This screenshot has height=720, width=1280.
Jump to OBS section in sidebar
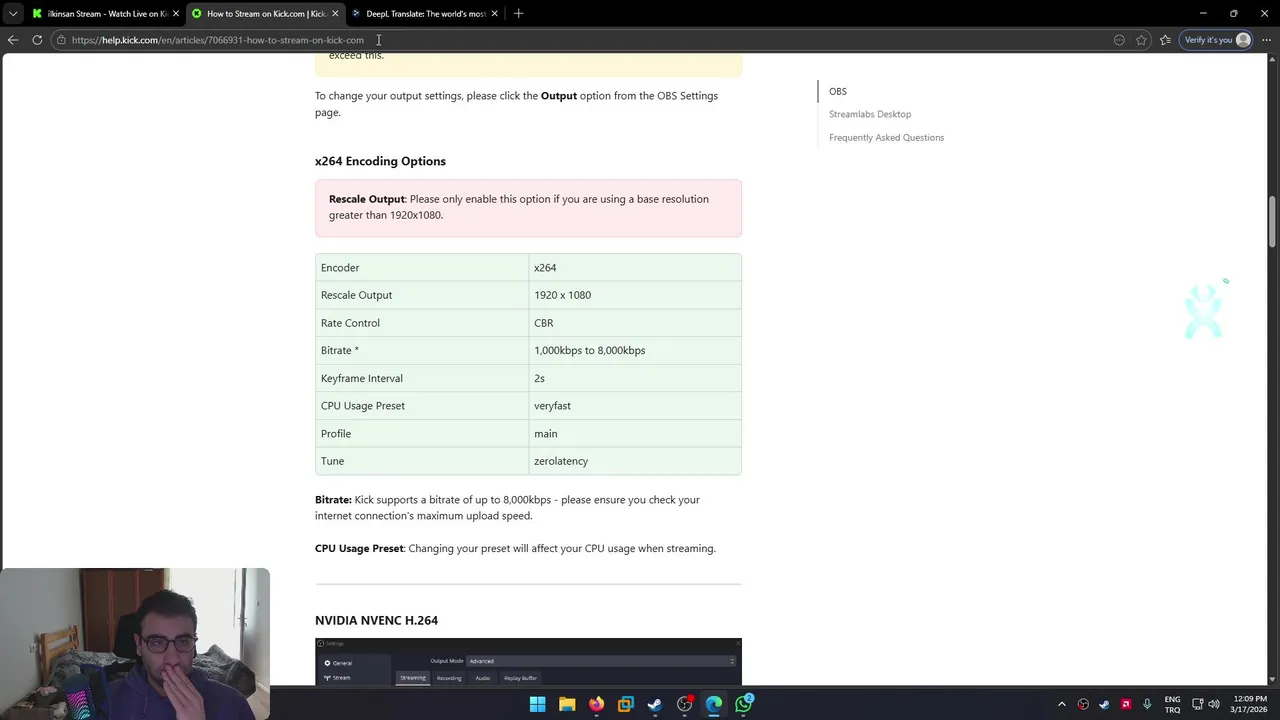838,91
